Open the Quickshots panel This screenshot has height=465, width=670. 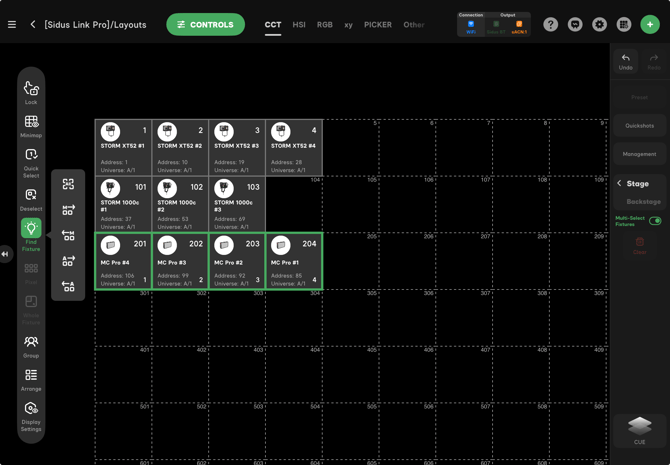[x=640, y=126]
